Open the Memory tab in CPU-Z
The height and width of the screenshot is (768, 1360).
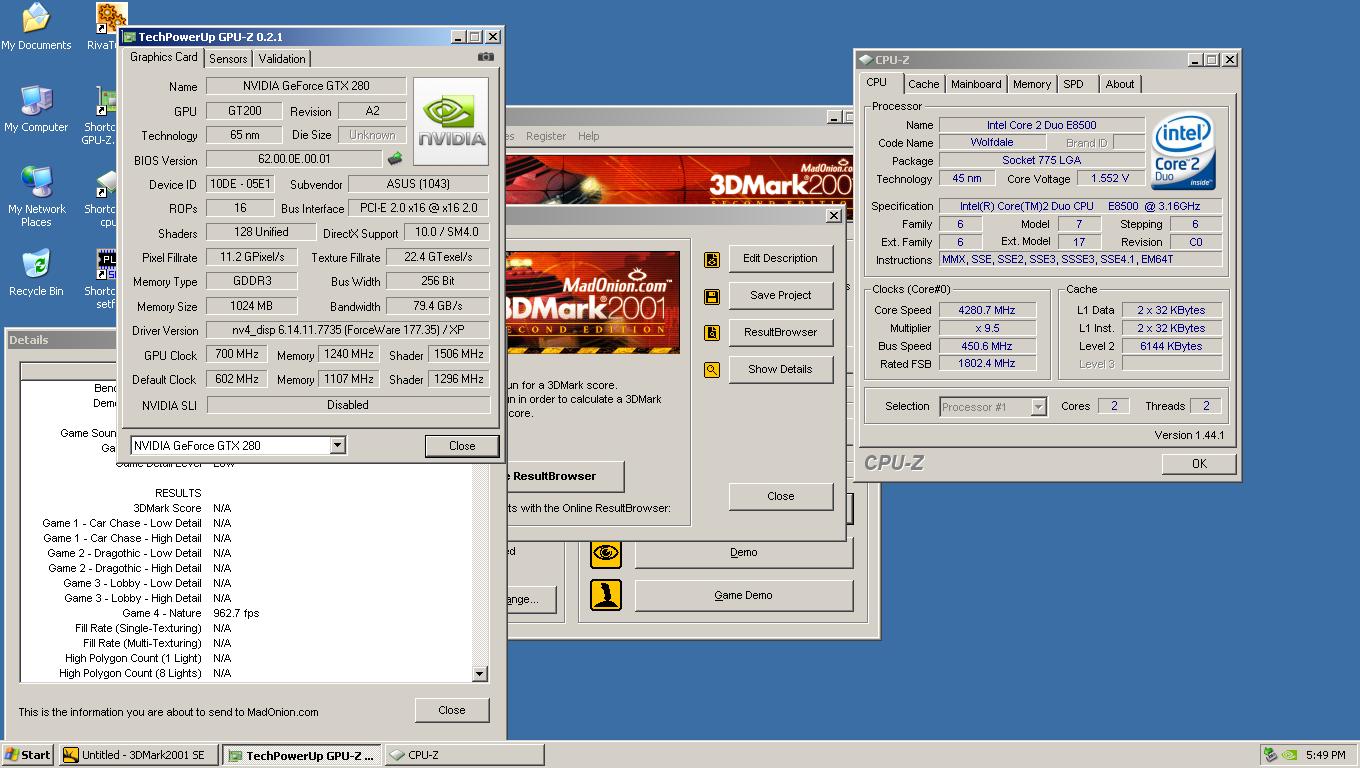[x=1031, y=85]
